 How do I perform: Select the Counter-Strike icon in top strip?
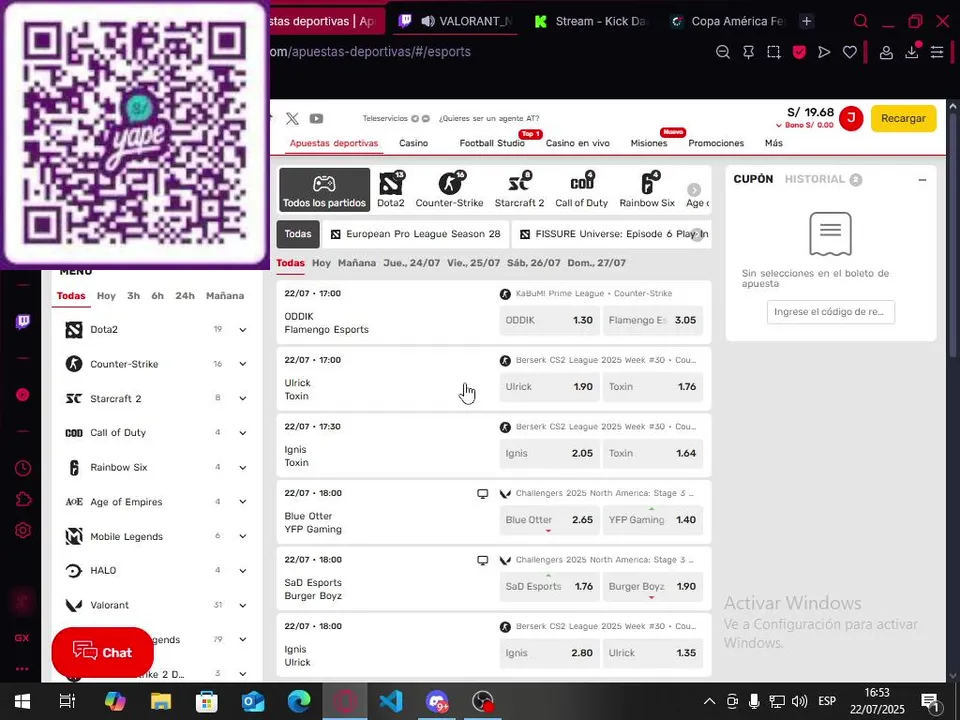(x=449, y=189)
